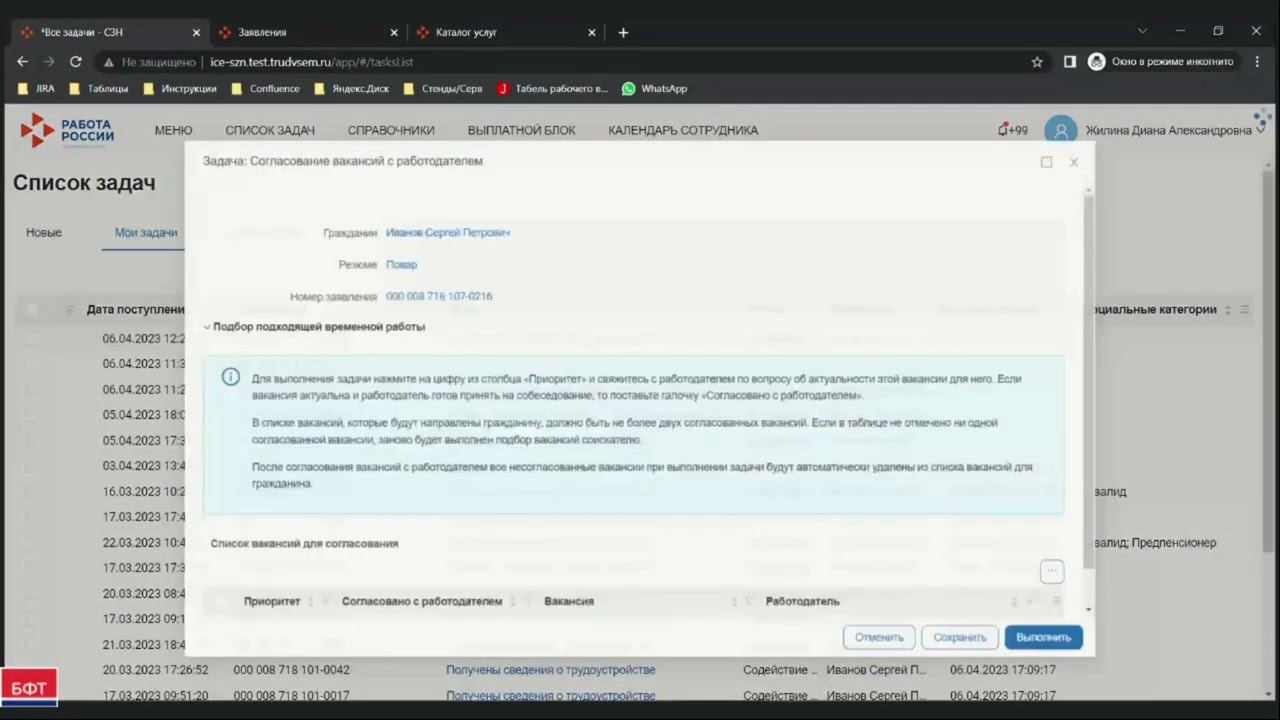Open first visible Получены сведения о трудоустройстве link
1280x720 pixels.
(x=551, y=670)
